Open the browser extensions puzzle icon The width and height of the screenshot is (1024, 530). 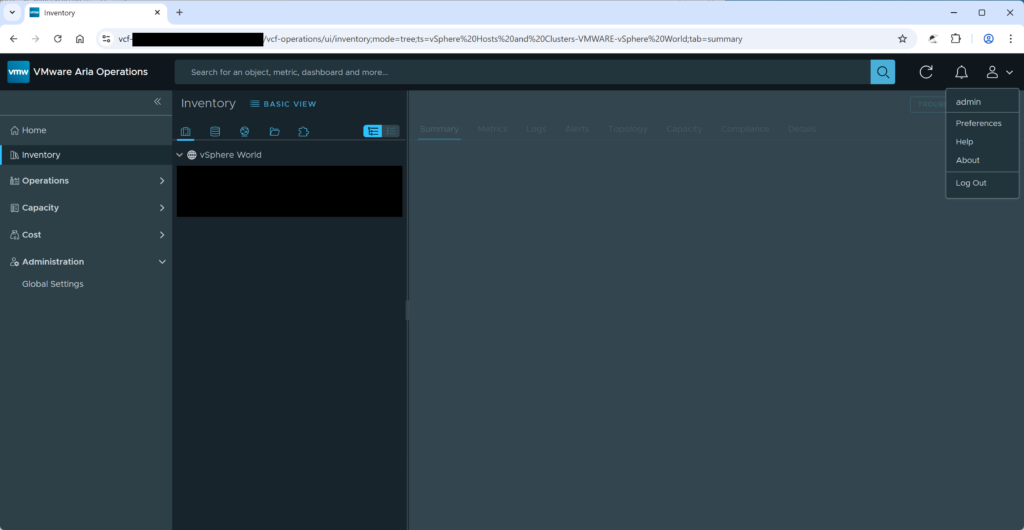pyautogui.click(x=955, y=39)
